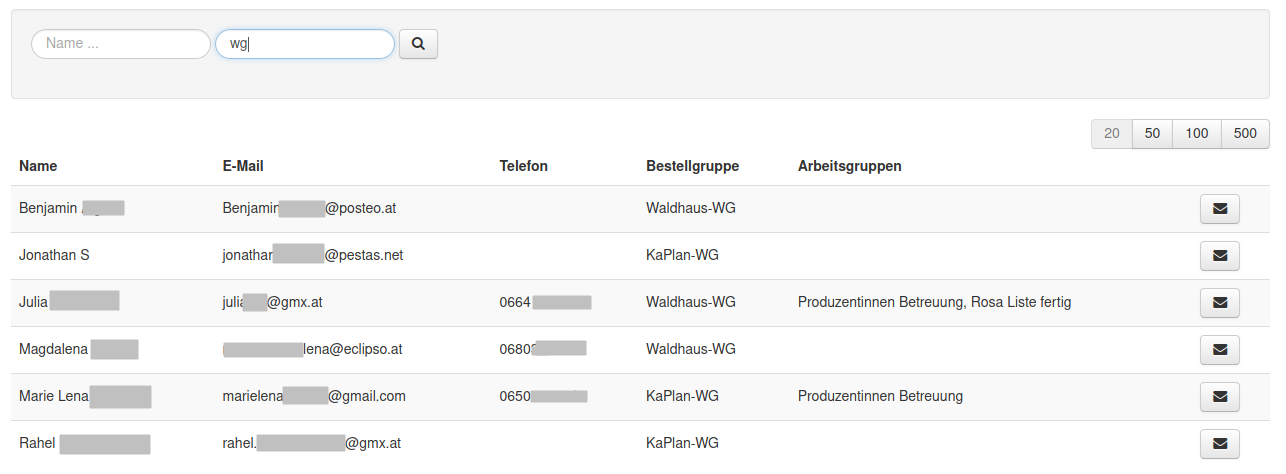
Task: Click the search magnifier button
Action: coord(418,44)
